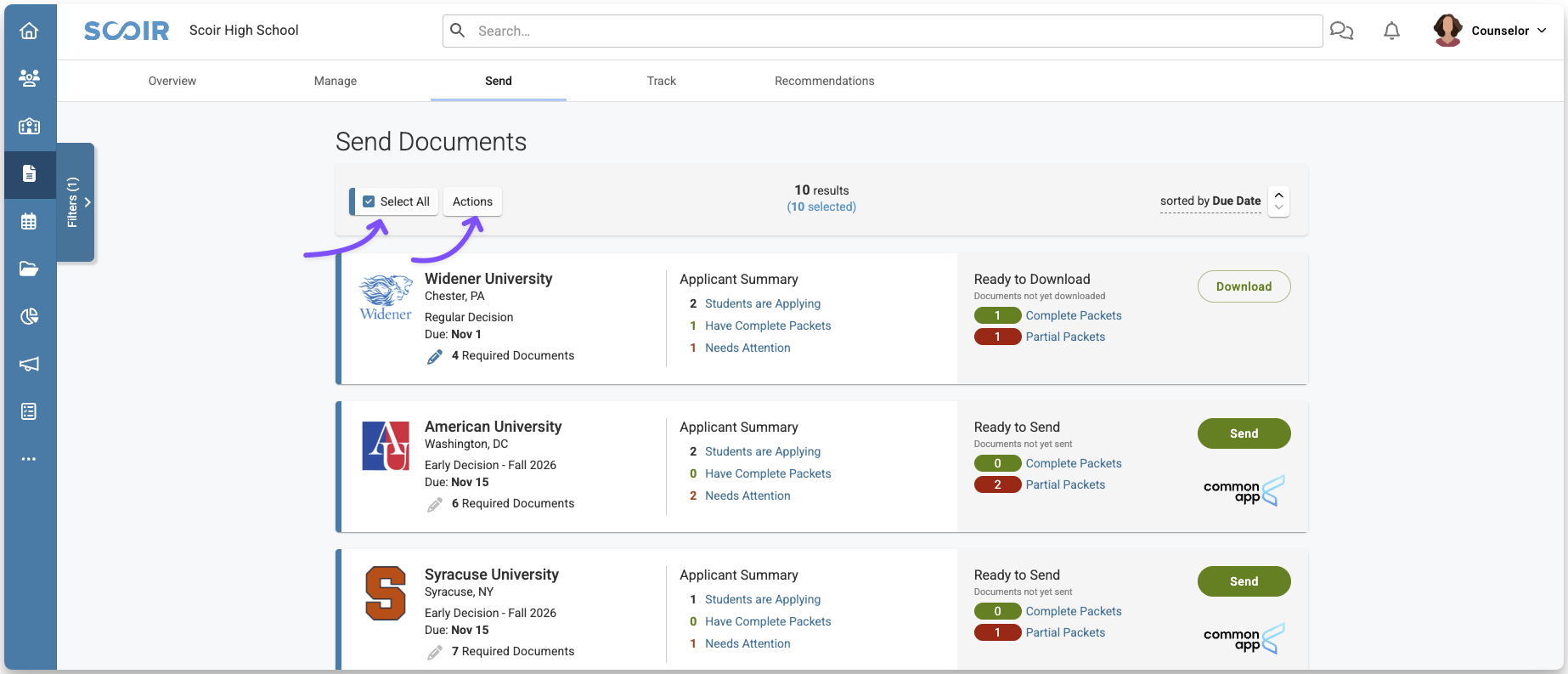1568x674 pixels.
Task: Click Scoir High School name
Action: tap(244, 31)
